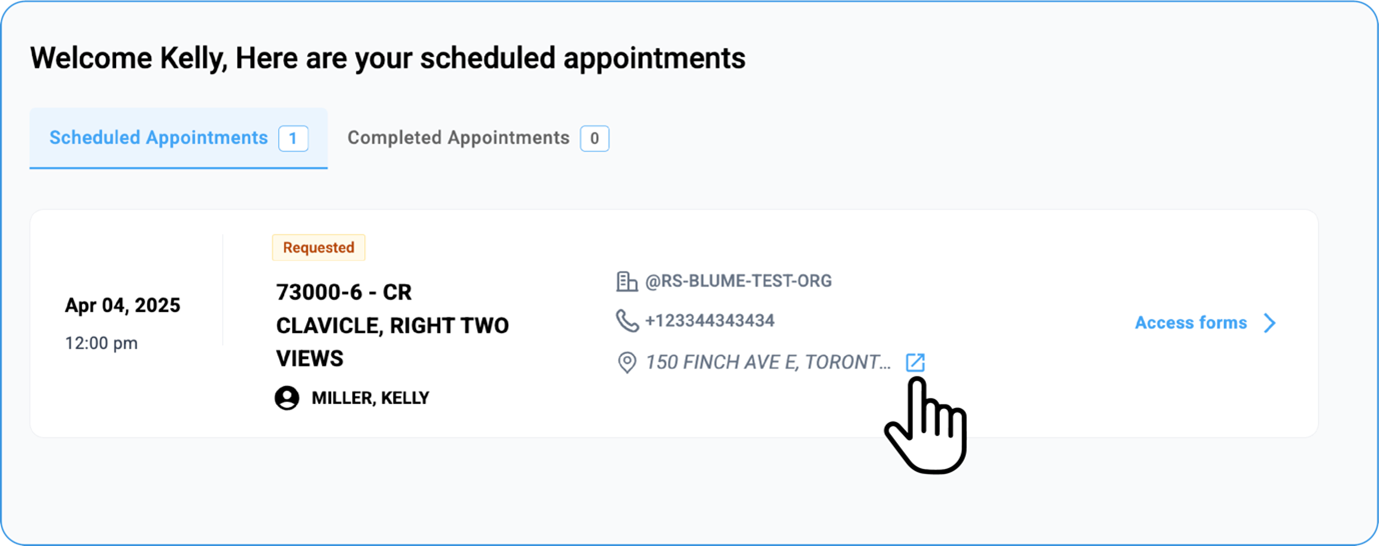
Task: Select the 73000-6 CR Clavicle exam title
Action: point(392,325)
